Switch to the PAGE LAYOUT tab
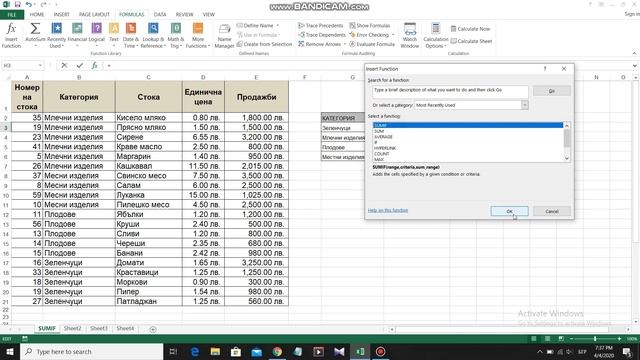Image resolution: width=640 pixels, height=360 pixels. pyautogui.click(x=94, y=15)
